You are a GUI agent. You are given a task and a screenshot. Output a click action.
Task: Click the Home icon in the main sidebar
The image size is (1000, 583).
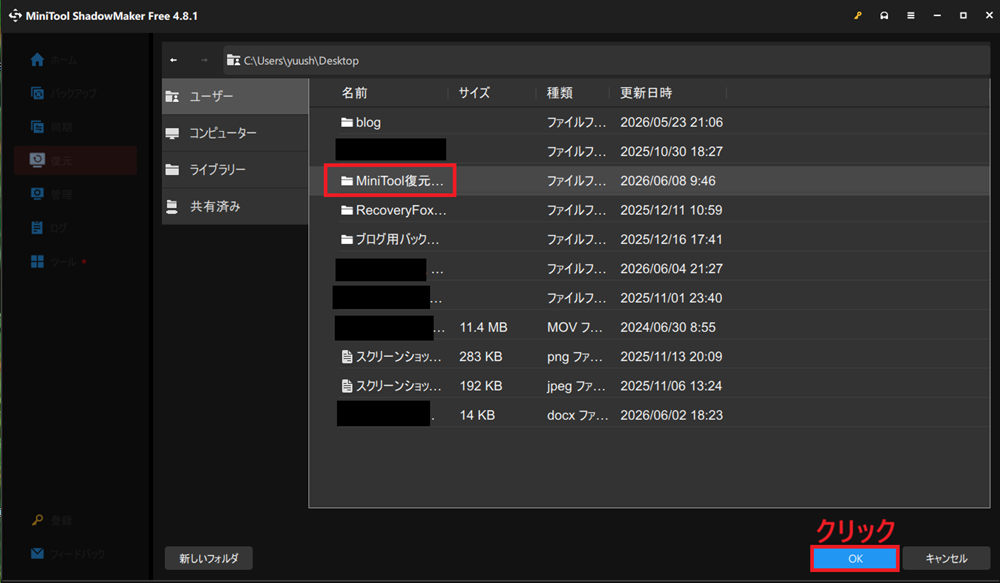38,59
